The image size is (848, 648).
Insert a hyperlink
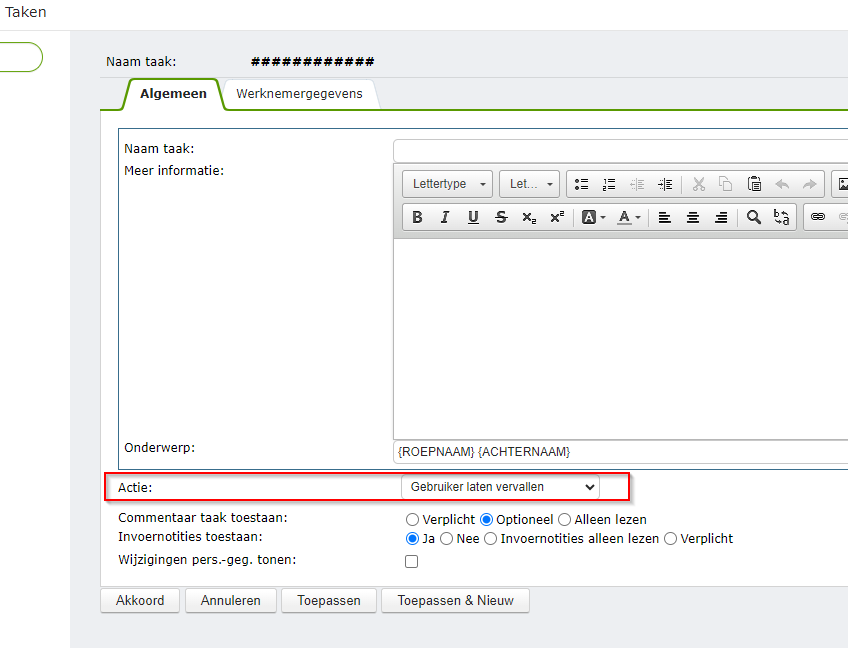[818, 217]
